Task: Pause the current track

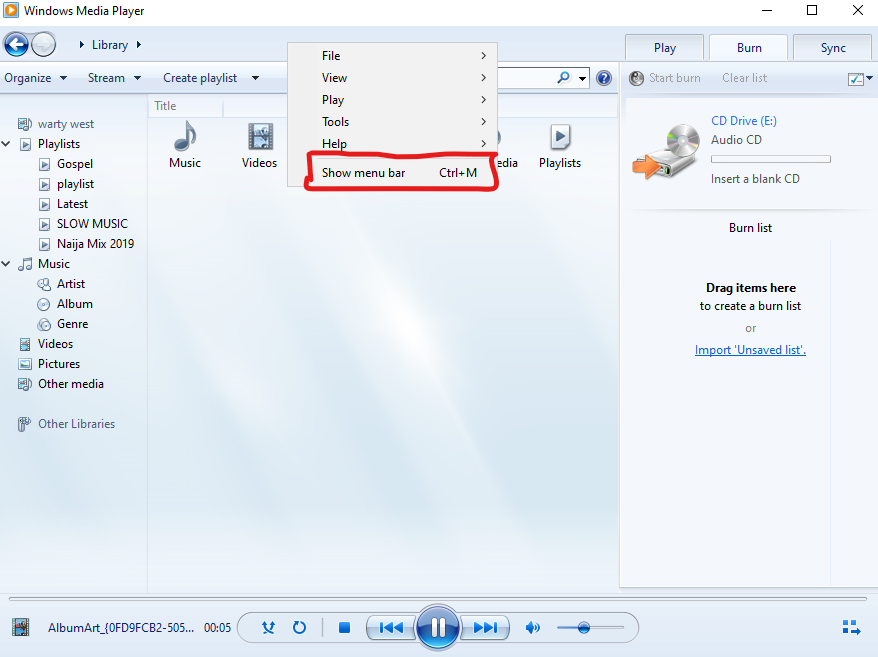Action: point(437,627)
